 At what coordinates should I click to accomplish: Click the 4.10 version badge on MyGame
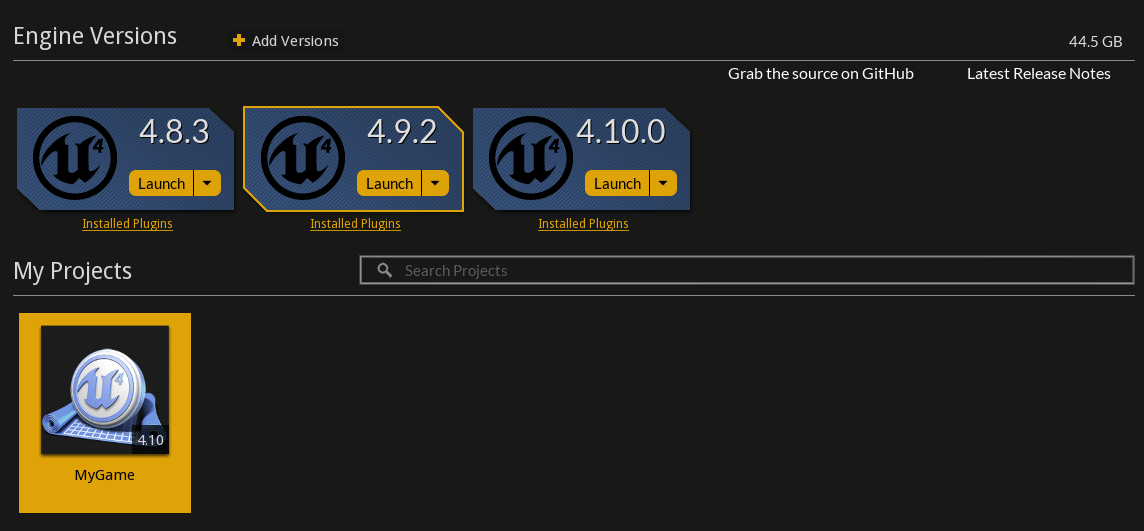point(150,440)
